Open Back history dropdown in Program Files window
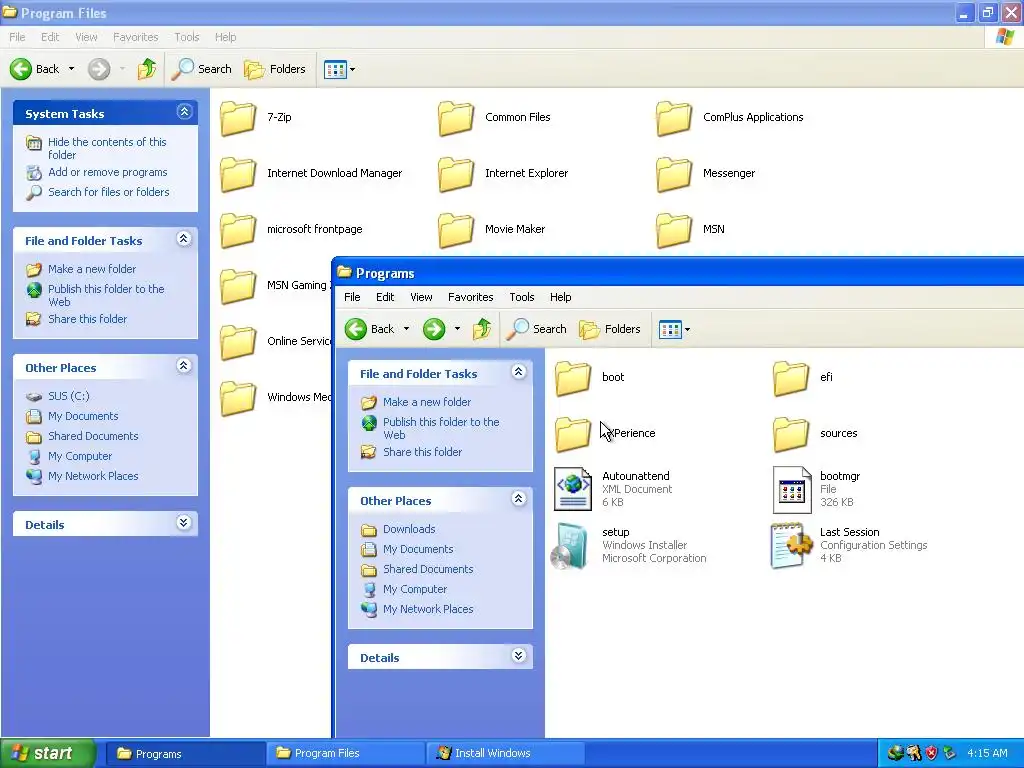This screenshot has width=1024, height=768. point(71,69)
